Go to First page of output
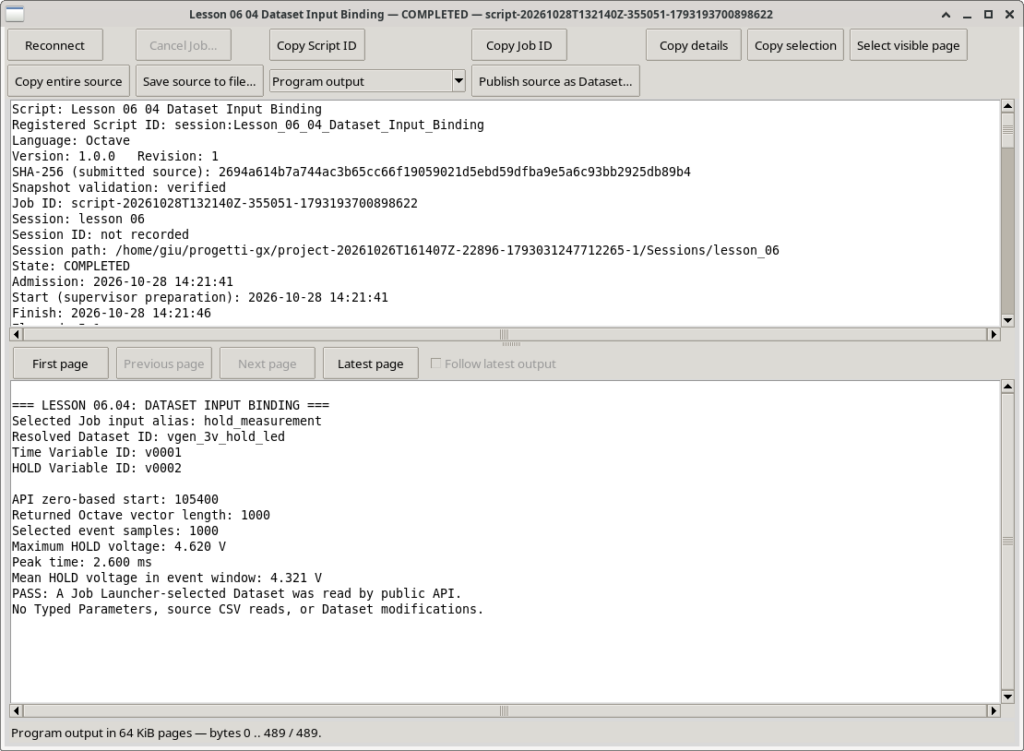This screenshot has height=751, width=1024. [60, 364]
